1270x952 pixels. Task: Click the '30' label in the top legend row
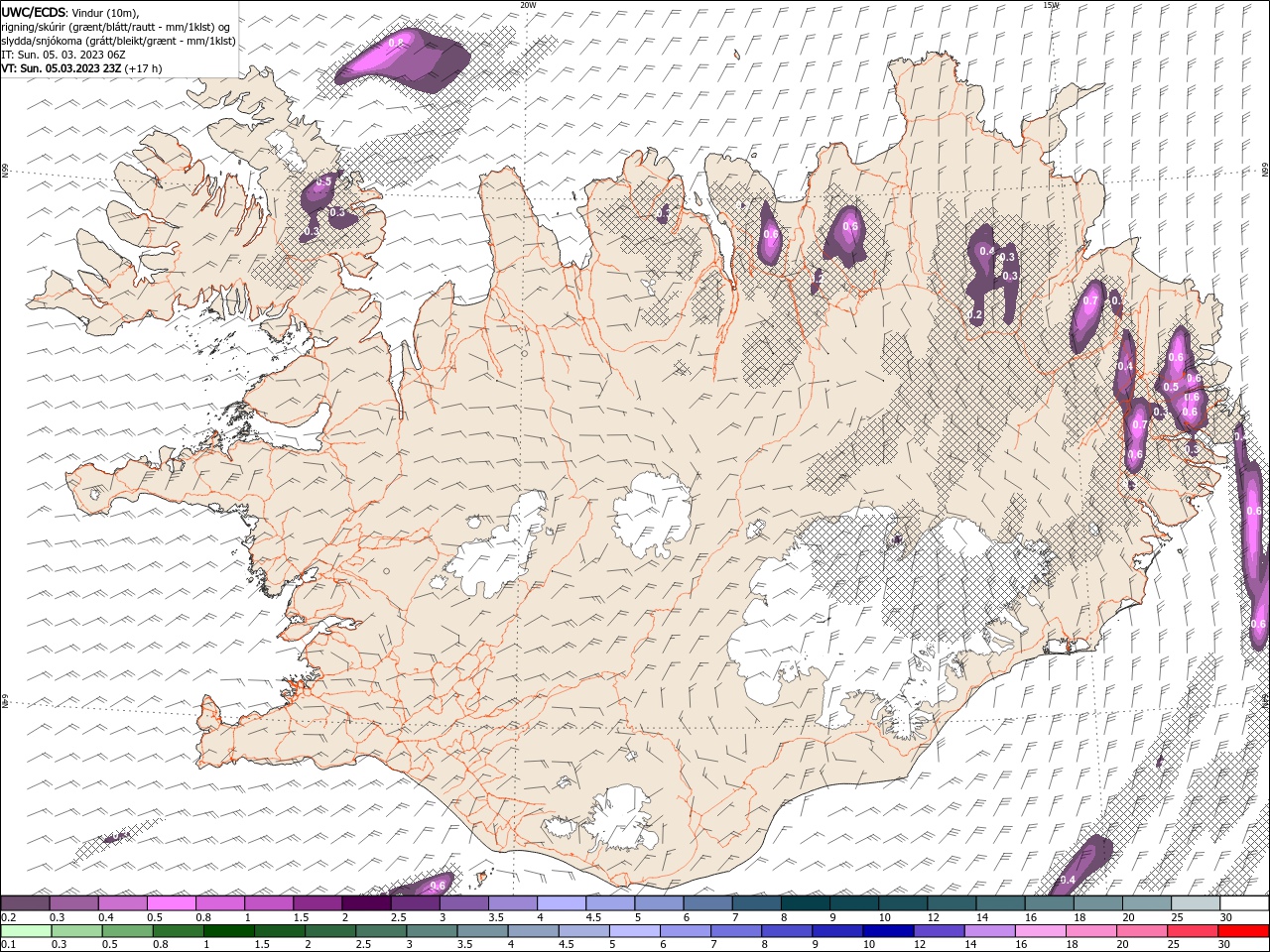click(1226, 917)
